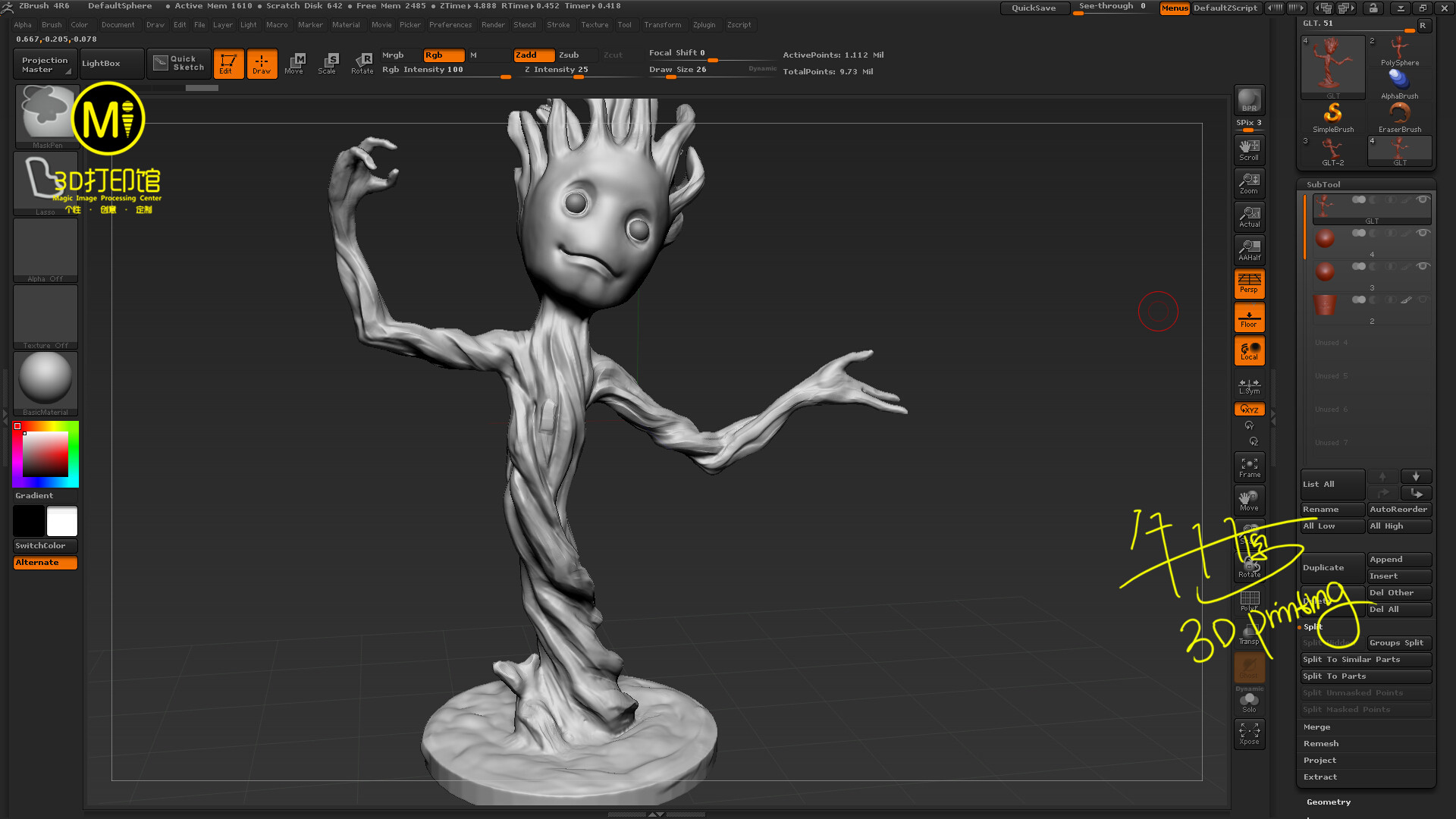Viewport: 1456px width, 819px height.
Task: Click the Frame view icon
Action: (1249, 467)
